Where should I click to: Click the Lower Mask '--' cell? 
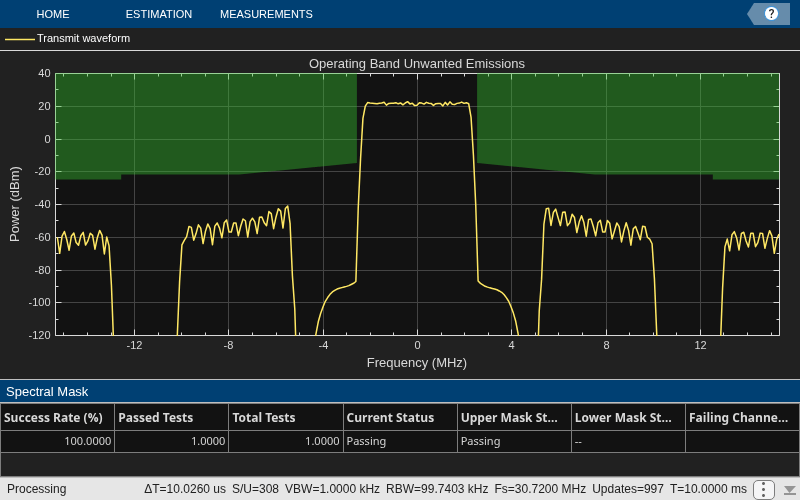628,441
